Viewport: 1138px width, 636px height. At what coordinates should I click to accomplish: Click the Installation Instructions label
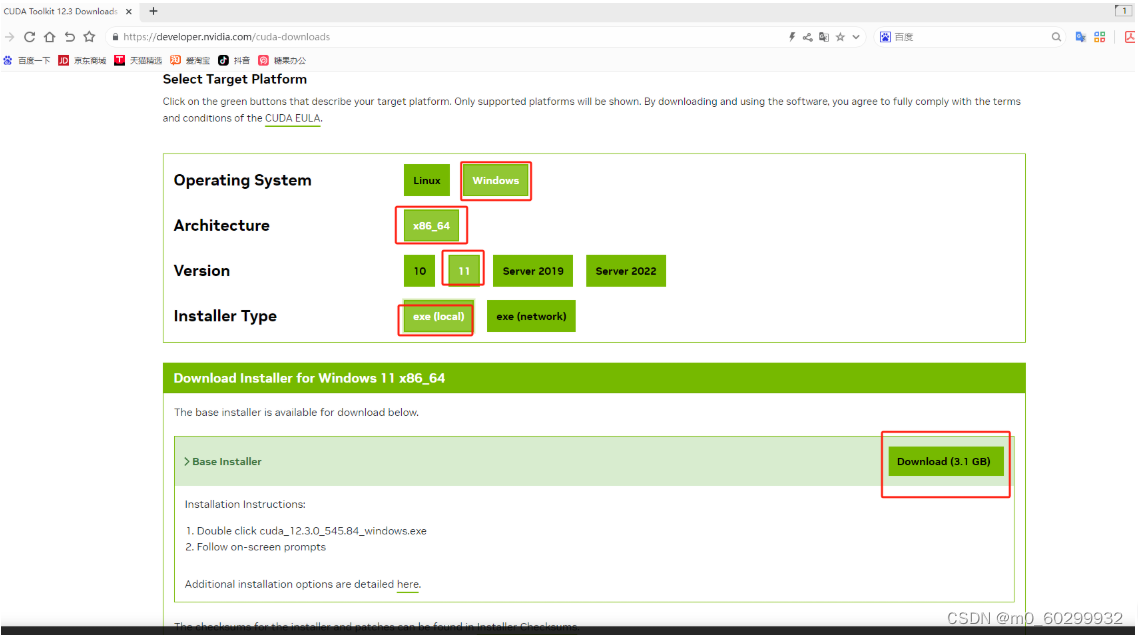tap(245, 505)
